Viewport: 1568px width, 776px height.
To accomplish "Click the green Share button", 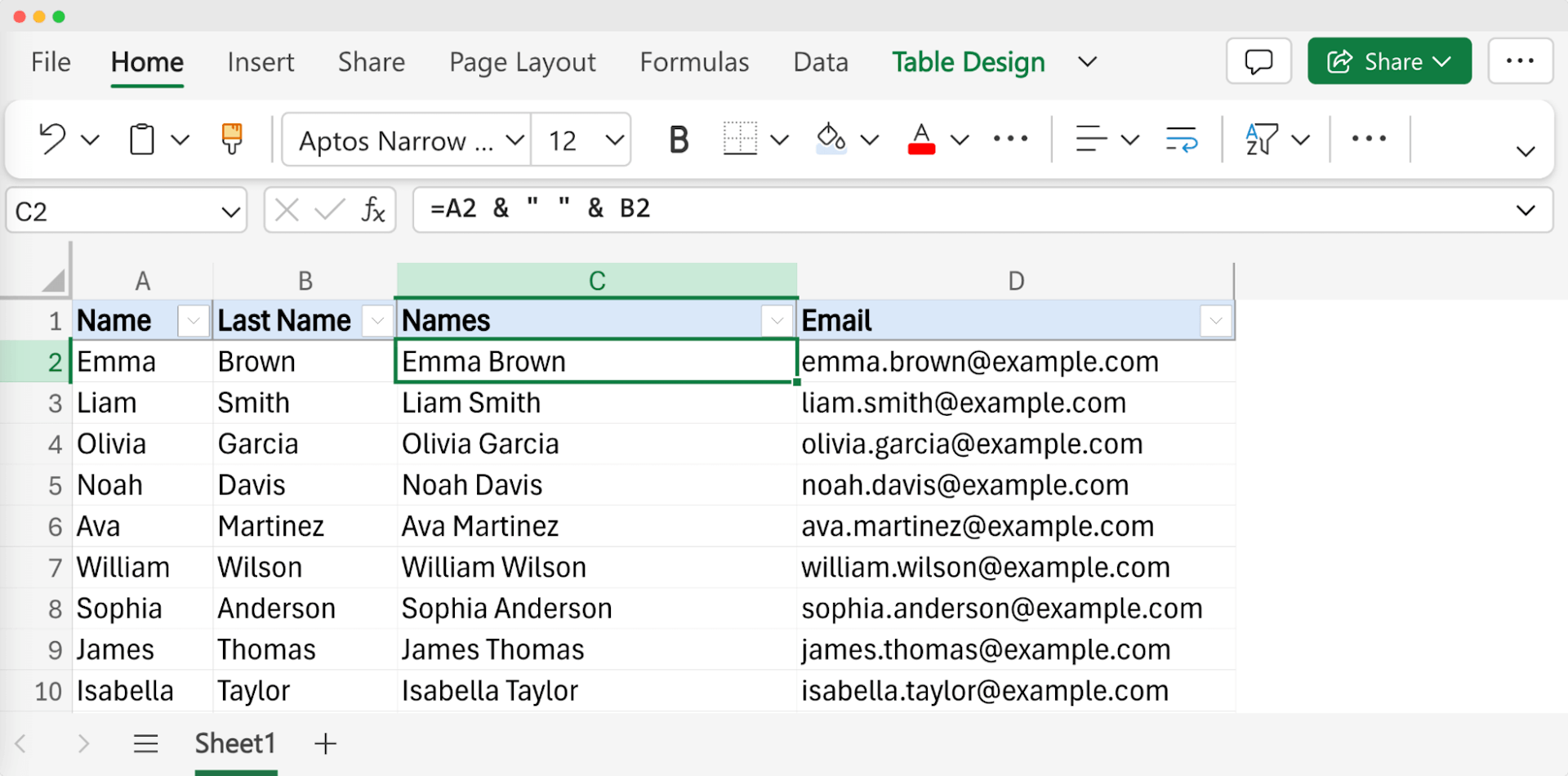I will (1388, 60).
